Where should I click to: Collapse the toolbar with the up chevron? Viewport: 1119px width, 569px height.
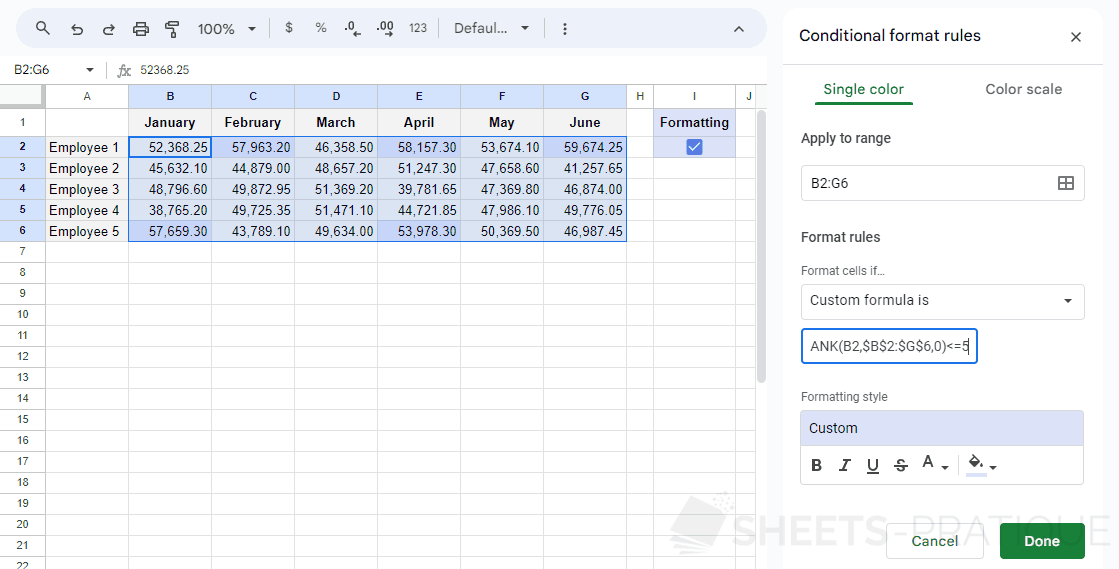[x=739, y=29]
